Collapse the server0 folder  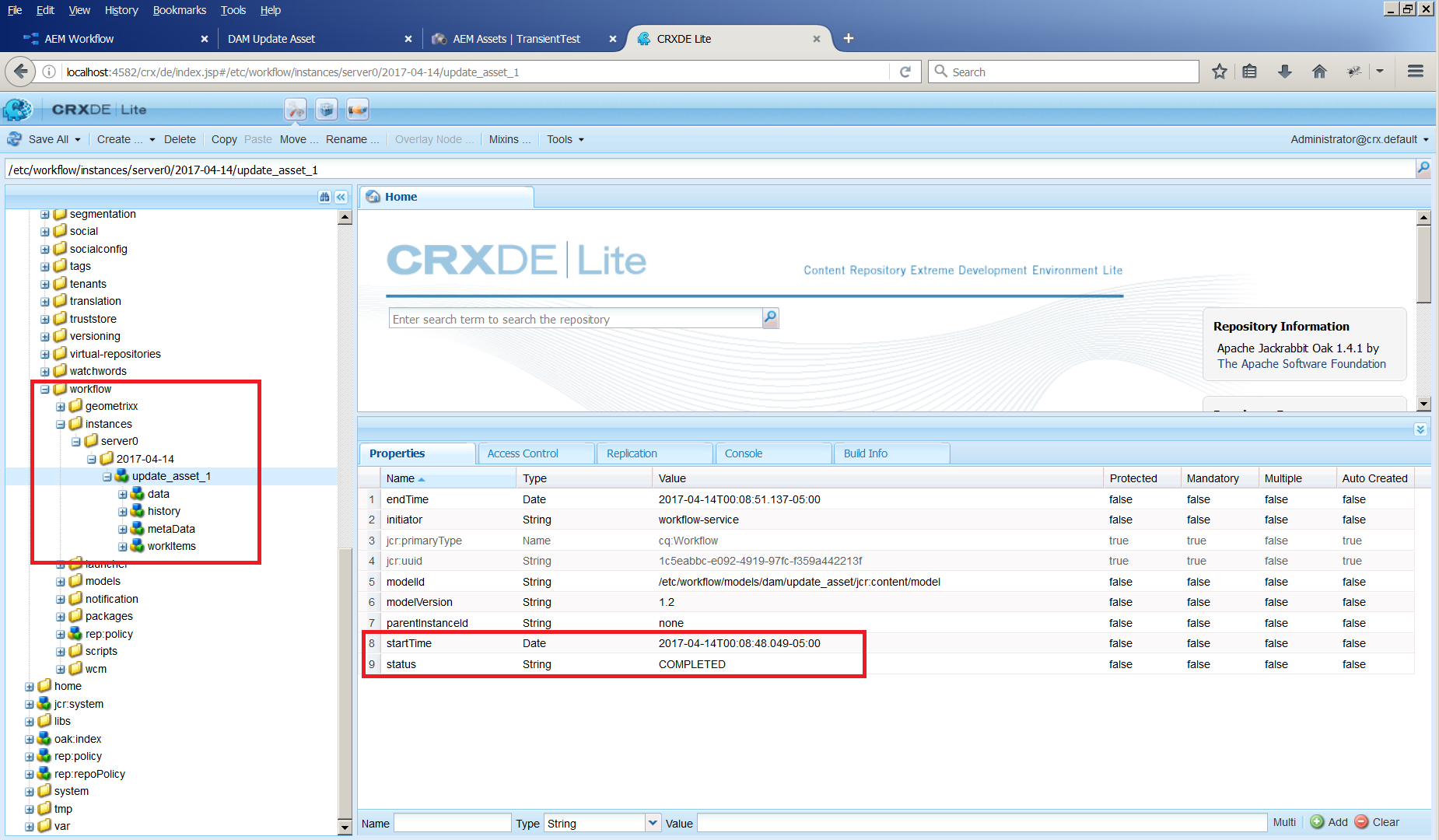pyautogui.click(x=76, y=442)
